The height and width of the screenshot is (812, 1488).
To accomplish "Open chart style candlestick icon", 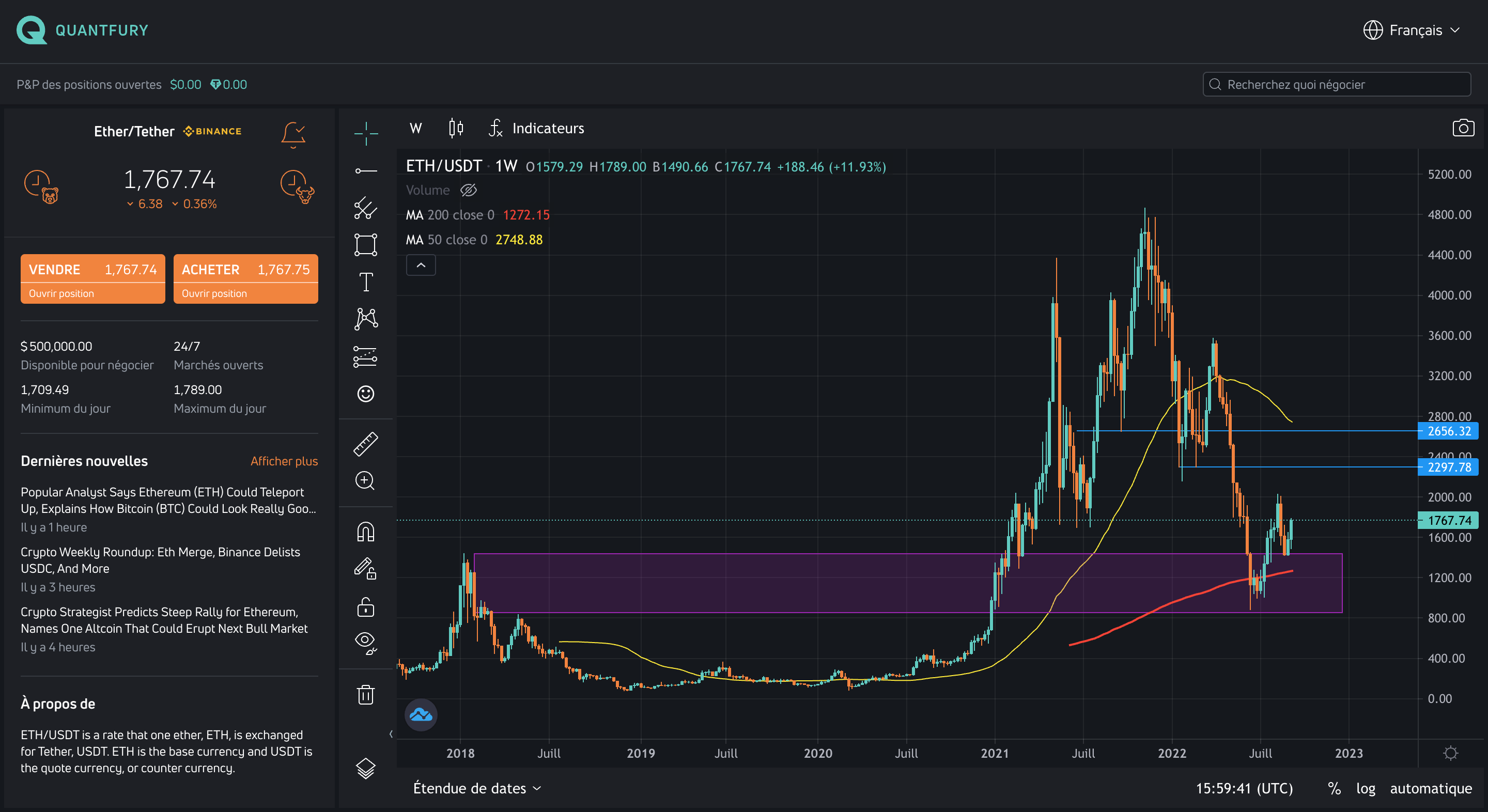I will coord(456,128).
